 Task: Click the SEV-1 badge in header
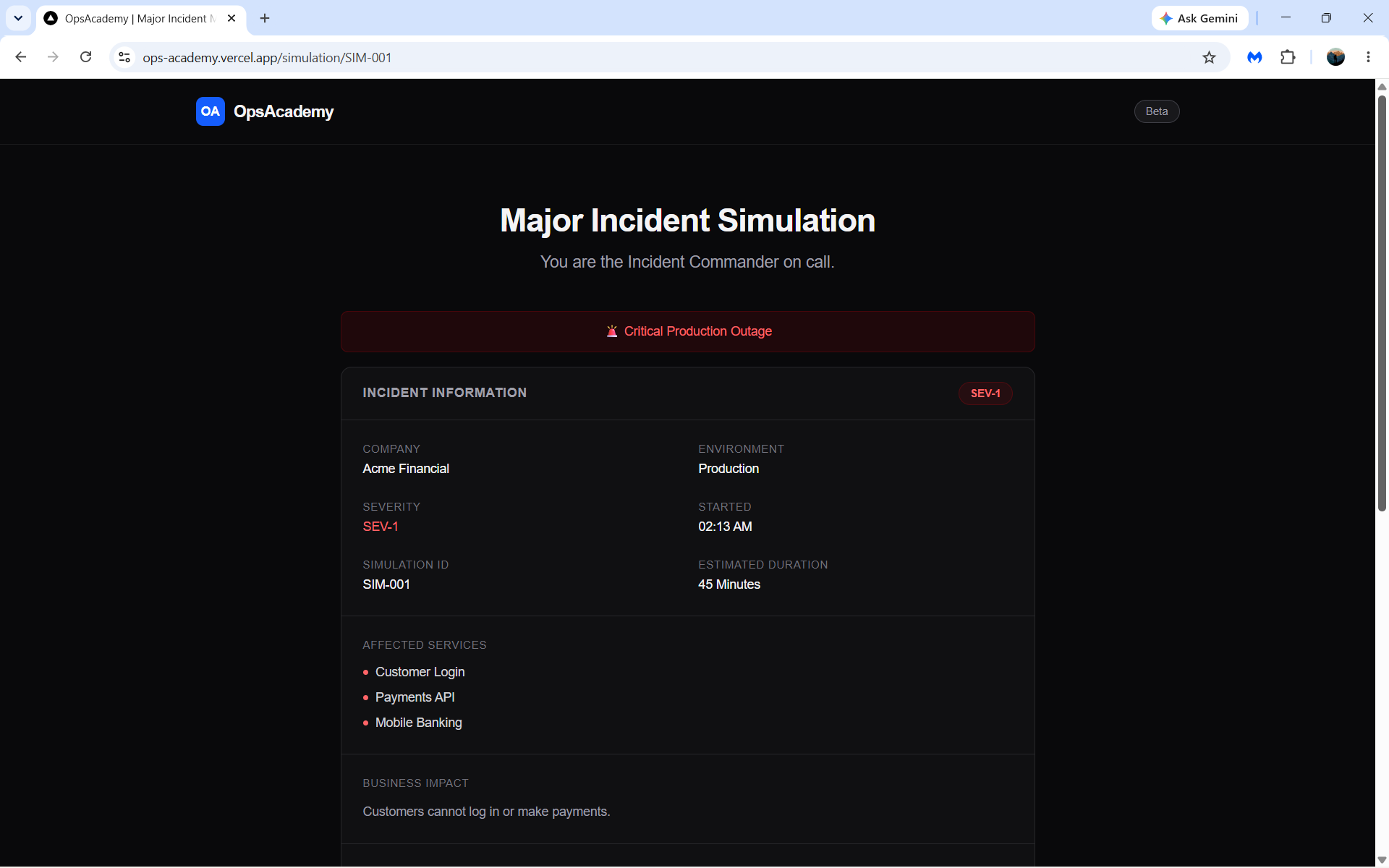985,393
